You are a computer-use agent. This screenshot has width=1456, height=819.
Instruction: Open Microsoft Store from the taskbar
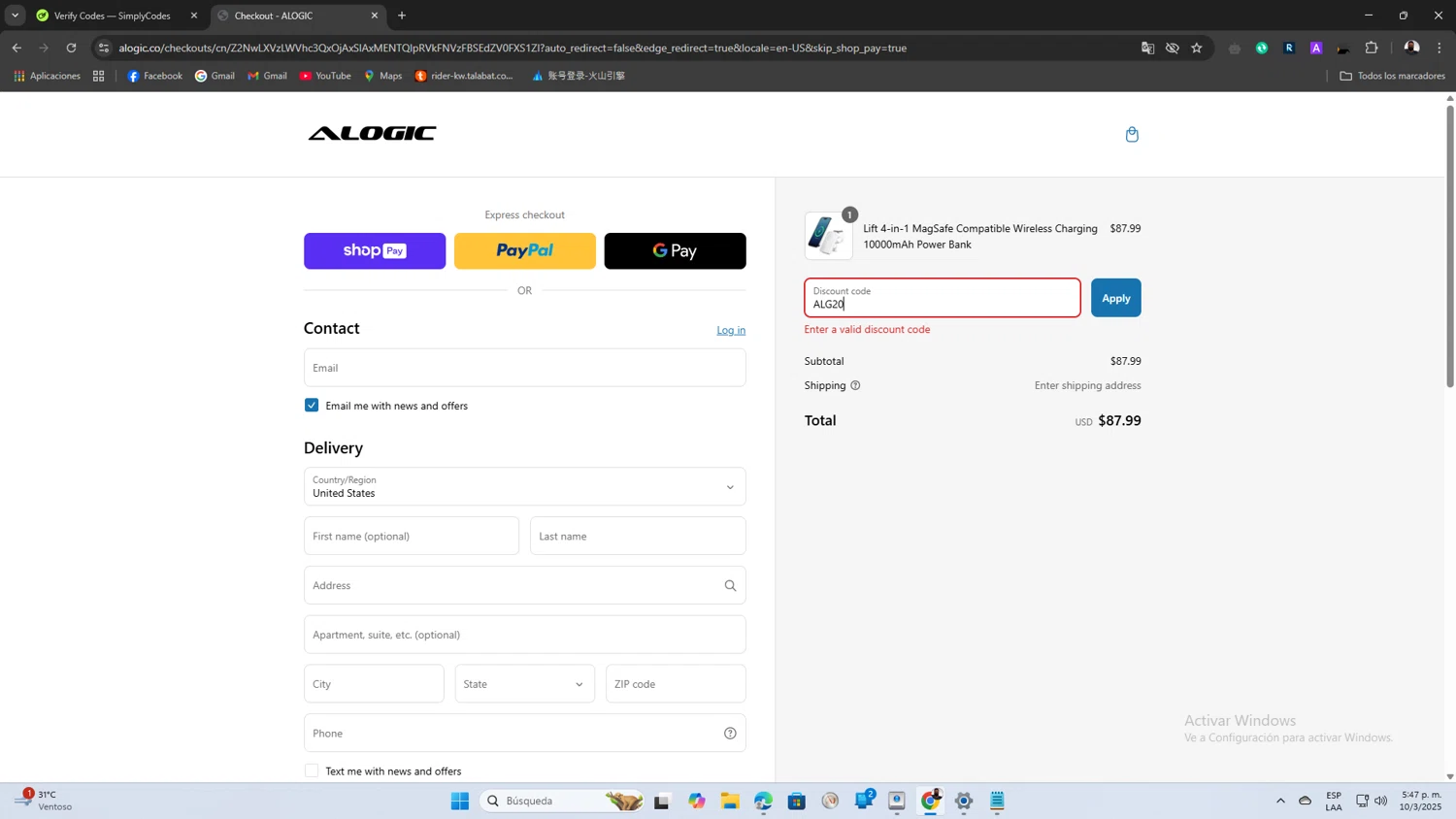pyautogui.click(x=797, y=801)
